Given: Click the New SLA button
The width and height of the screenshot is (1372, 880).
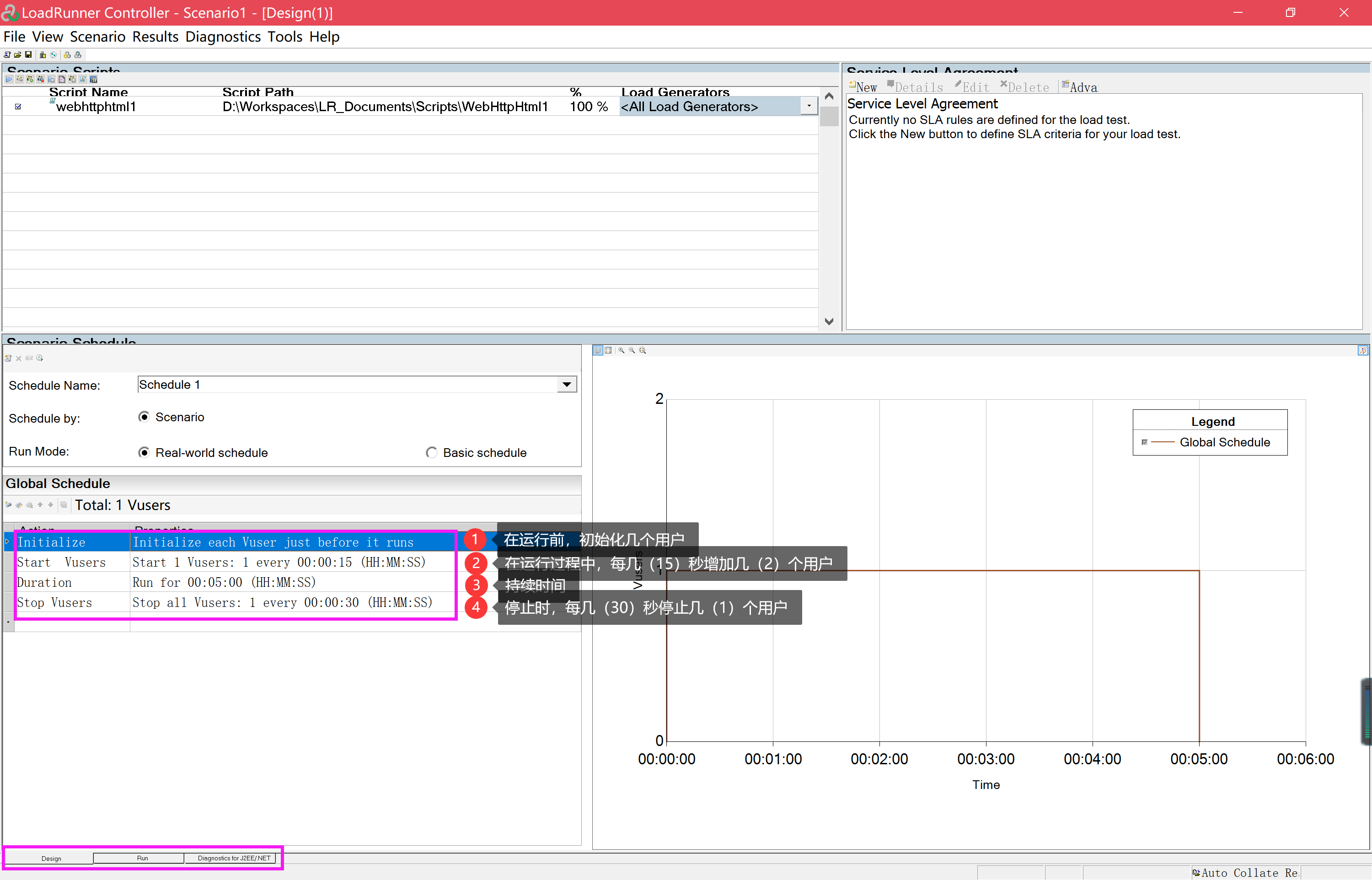Looking at the screenshot, I should pyautogui.click(x=863, y=87).
